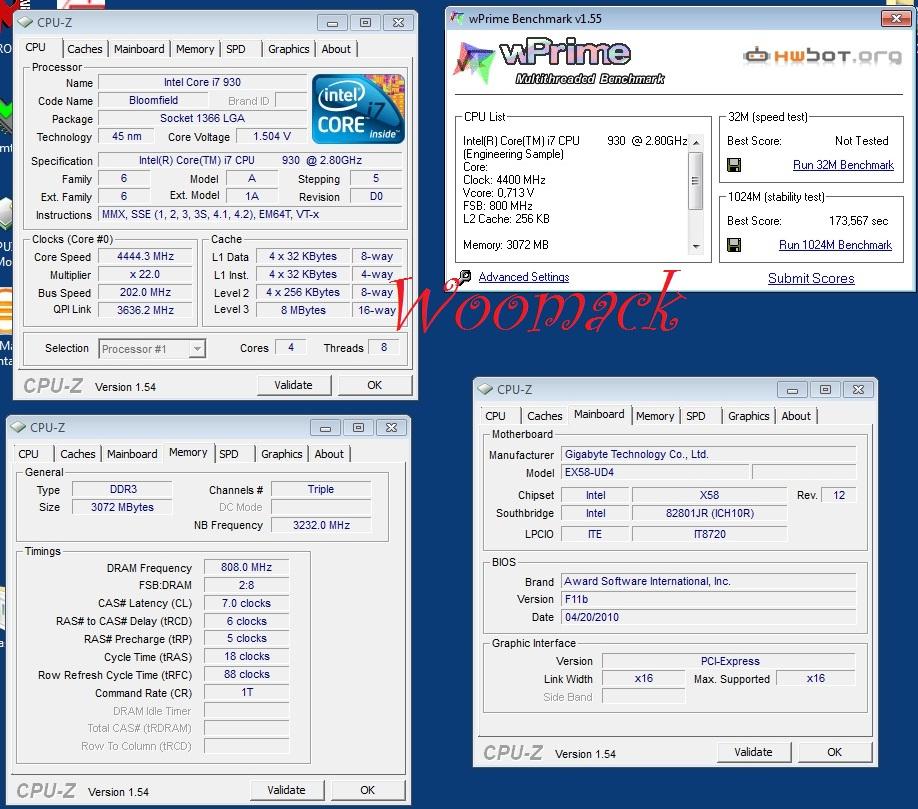
Task: Open Advanced Settings link in wPrime
Action: coord(524,277)
